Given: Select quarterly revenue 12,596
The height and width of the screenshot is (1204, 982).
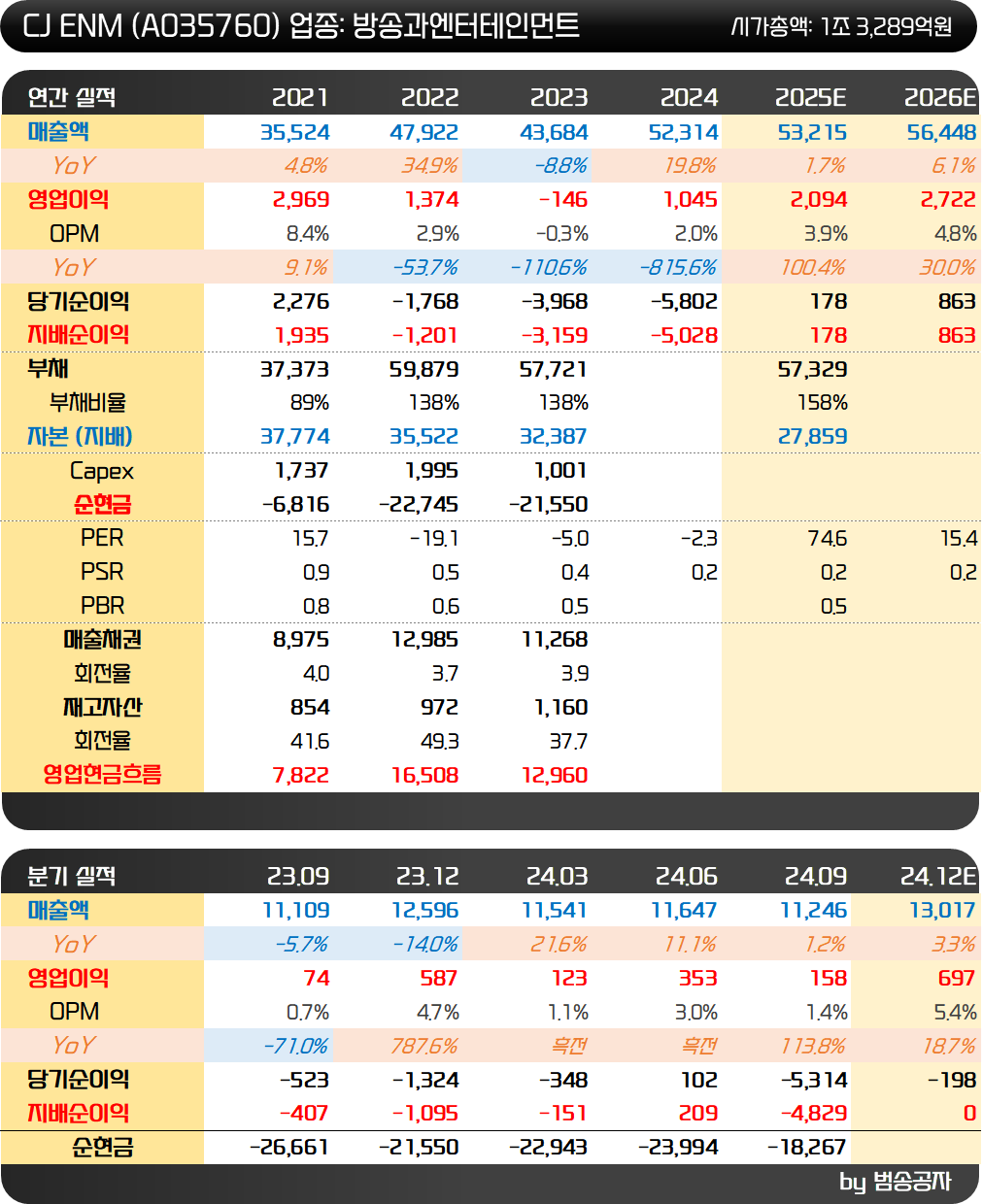Looking at the screenshot, I should point(425,911).
